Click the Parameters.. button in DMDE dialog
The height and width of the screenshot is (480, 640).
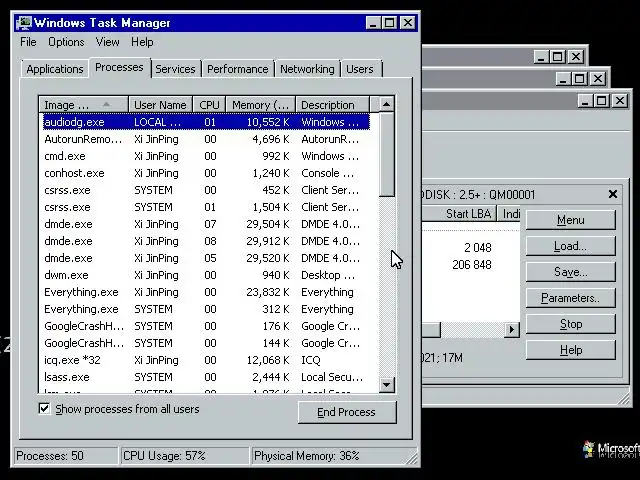(571, 298)
